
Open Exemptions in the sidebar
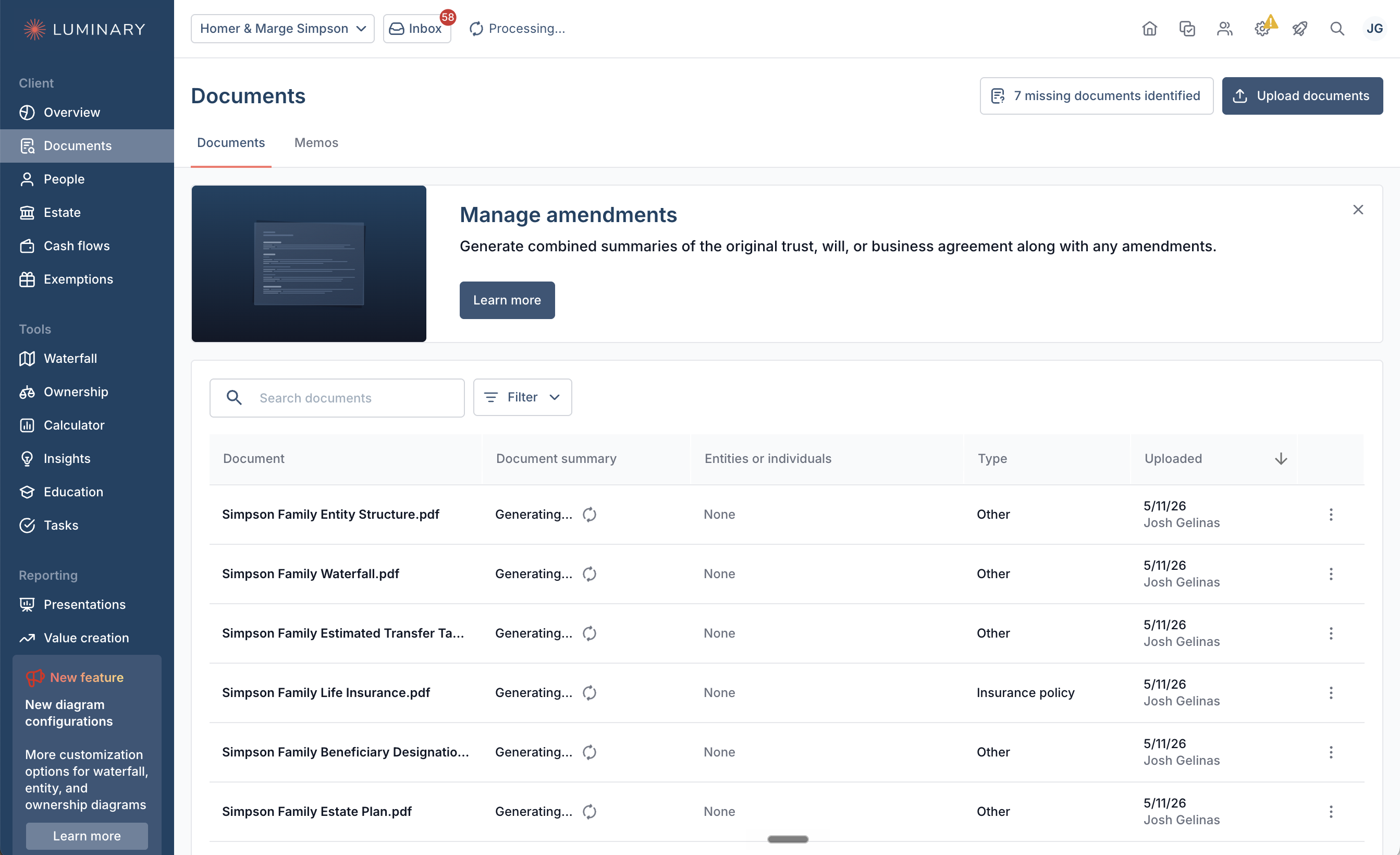(x=87, y=279)
